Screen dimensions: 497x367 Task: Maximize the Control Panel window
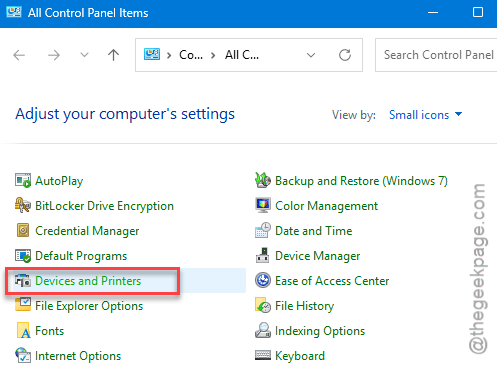tap(478, 12)
